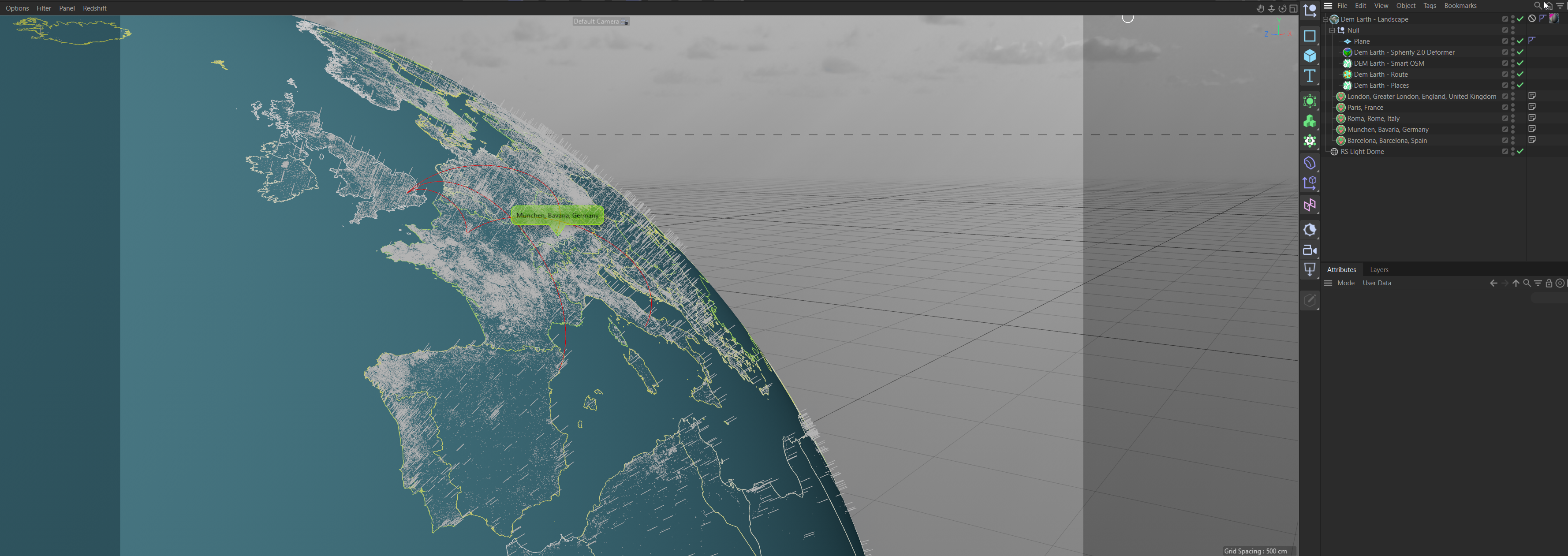The image size is (1568, 556).
Task: Click the Munchen, Bavaria, Germany viewport label
Action: point(557,215)
